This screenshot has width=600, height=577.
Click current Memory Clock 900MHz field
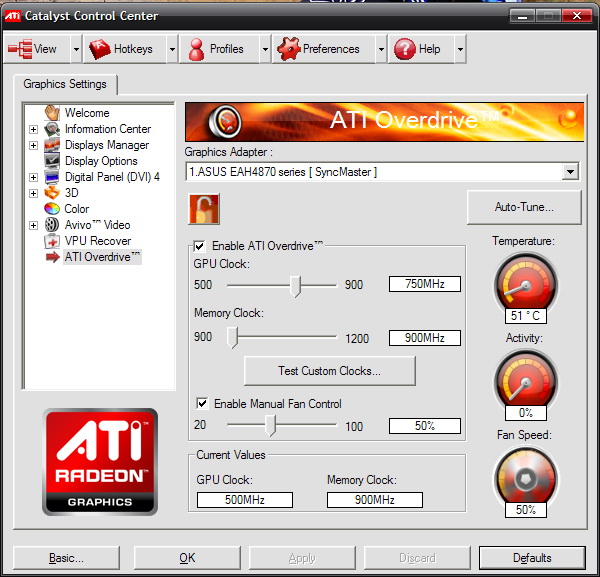[x=375, y=500]
